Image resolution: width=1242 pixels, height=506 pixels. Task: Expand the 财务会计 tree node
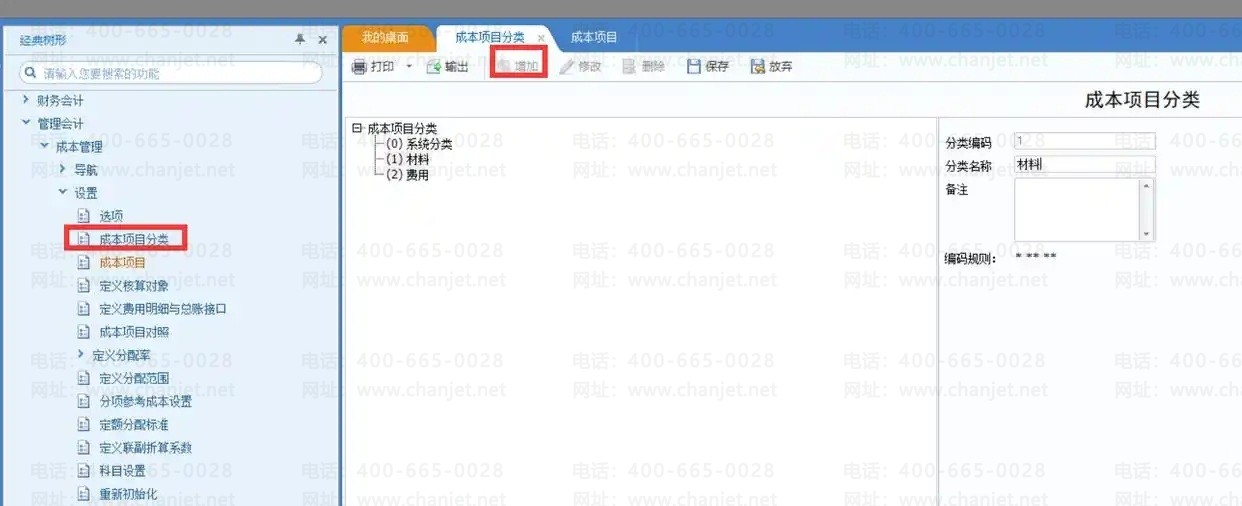pos(26,100)
